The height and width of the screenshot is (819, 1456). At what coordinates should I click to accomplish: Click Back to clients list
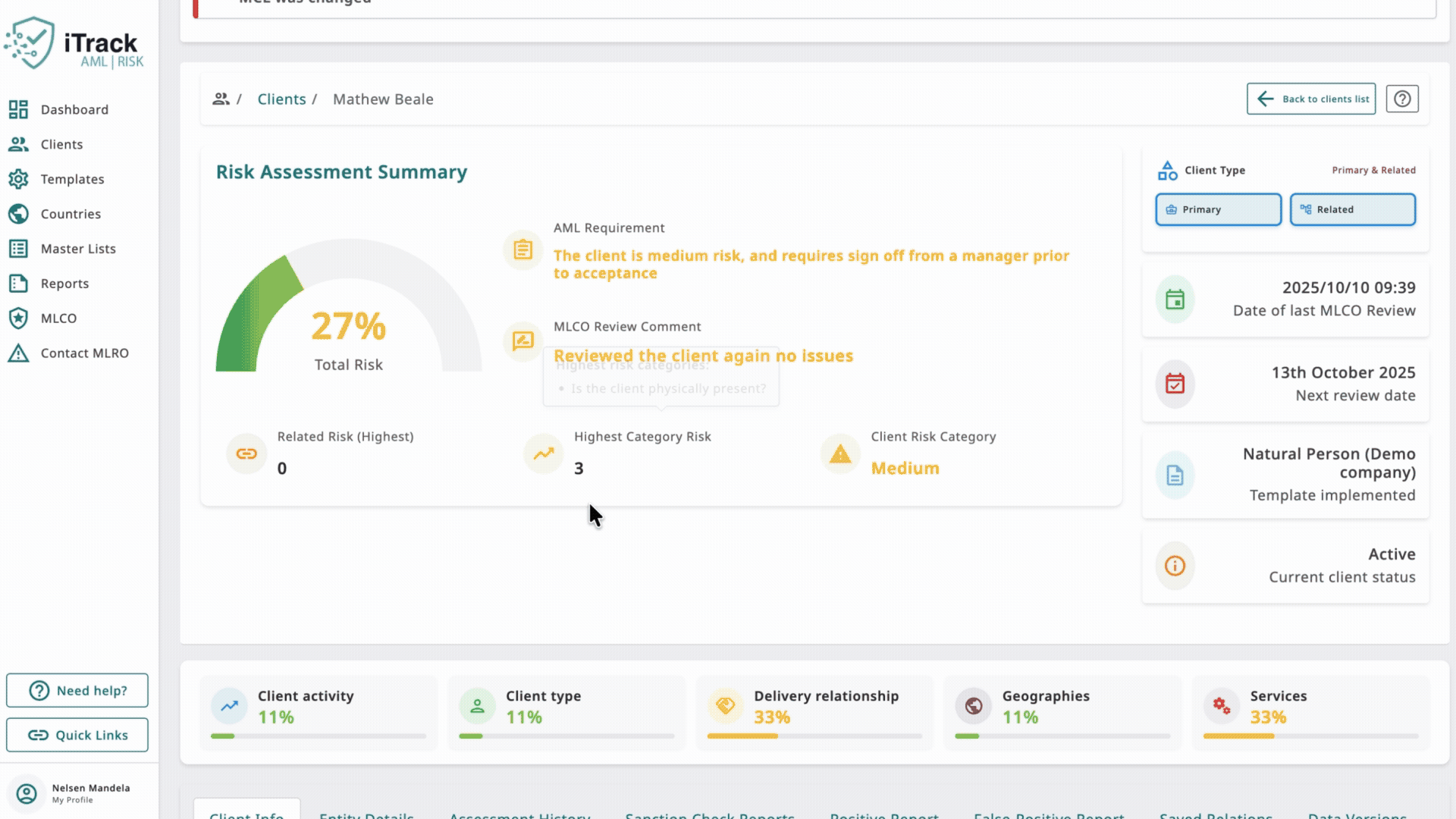click(1310, 99)
